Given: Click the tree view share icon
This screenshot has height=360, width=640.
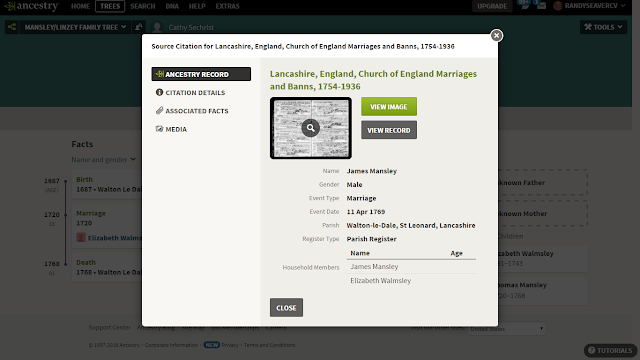Looking at the screenshot, I should (12, 27).
